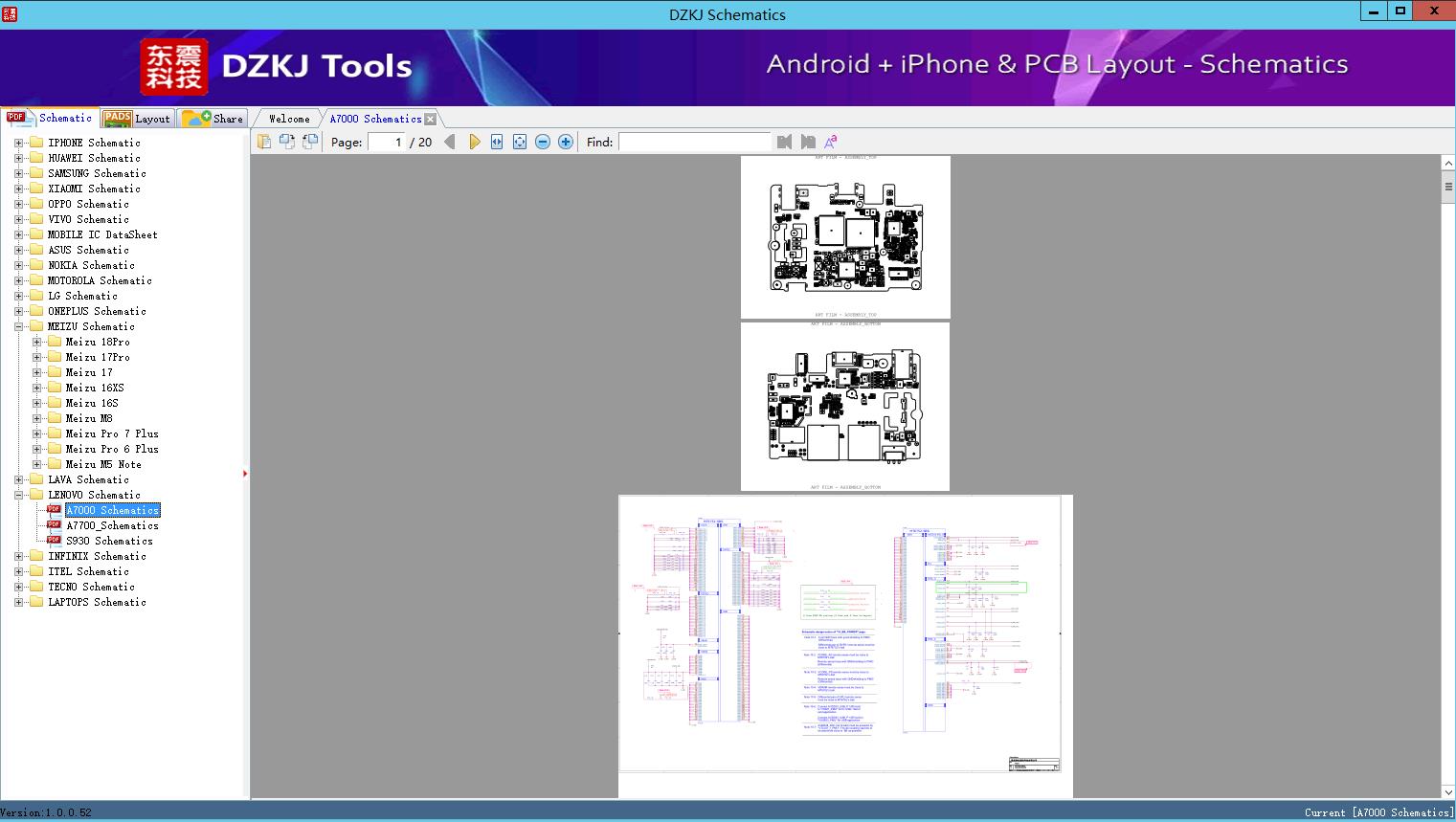1456x822 pixels.
Task: Zoom out with the minus icon
Action: click(x=543, y=142)
